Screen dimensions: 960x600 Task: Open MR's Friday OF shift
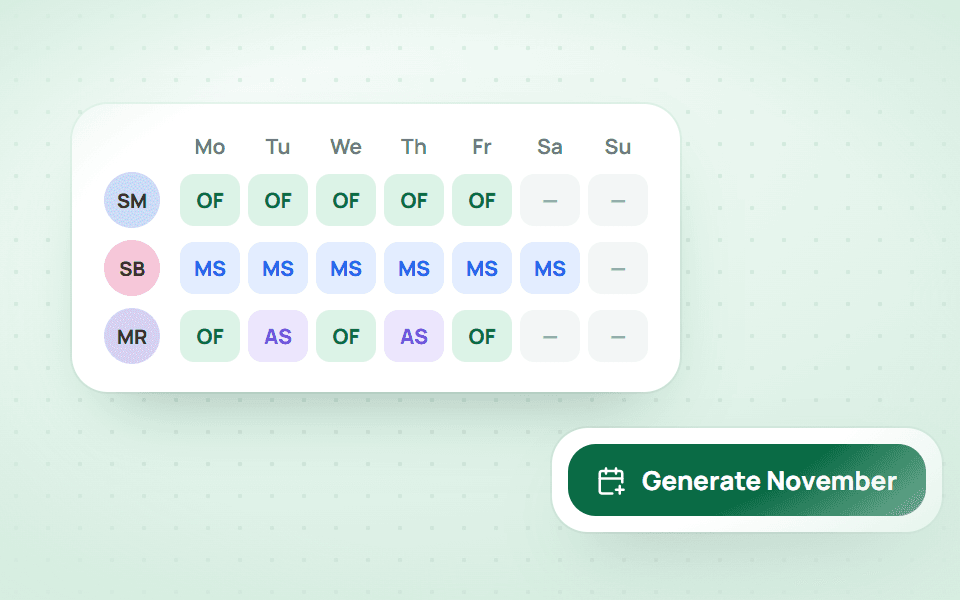[x=482, y=336]
